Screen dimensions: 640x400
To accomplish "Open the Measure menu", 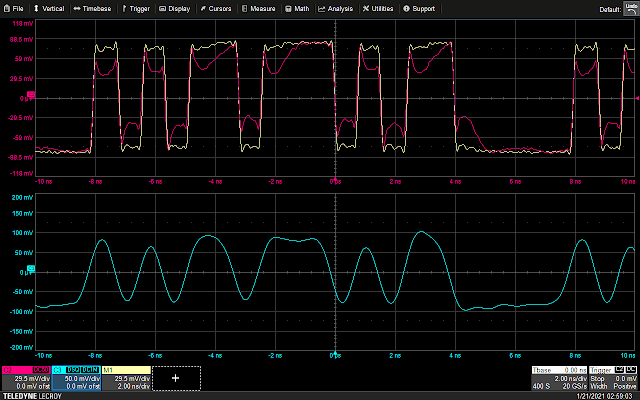I will click(262, 8).
